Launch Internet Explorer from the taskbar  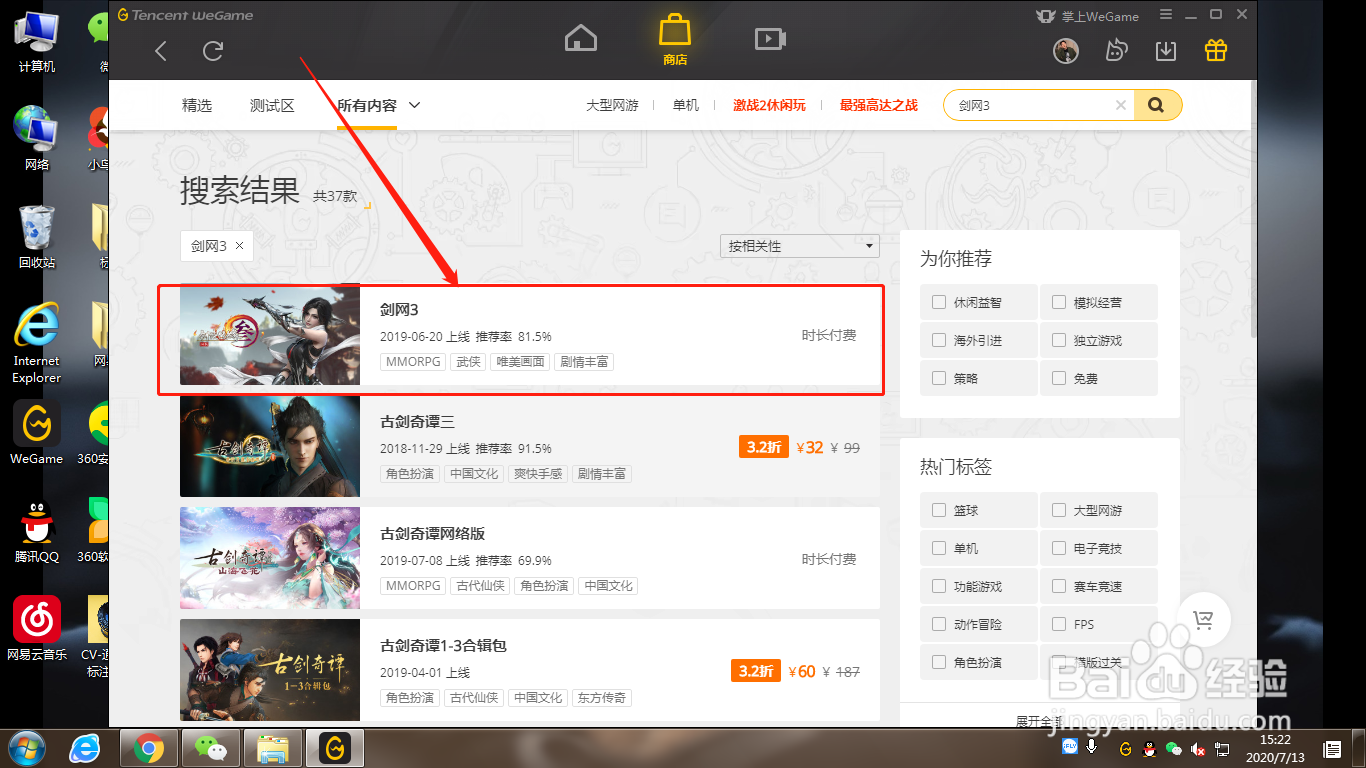coord(87,748)
